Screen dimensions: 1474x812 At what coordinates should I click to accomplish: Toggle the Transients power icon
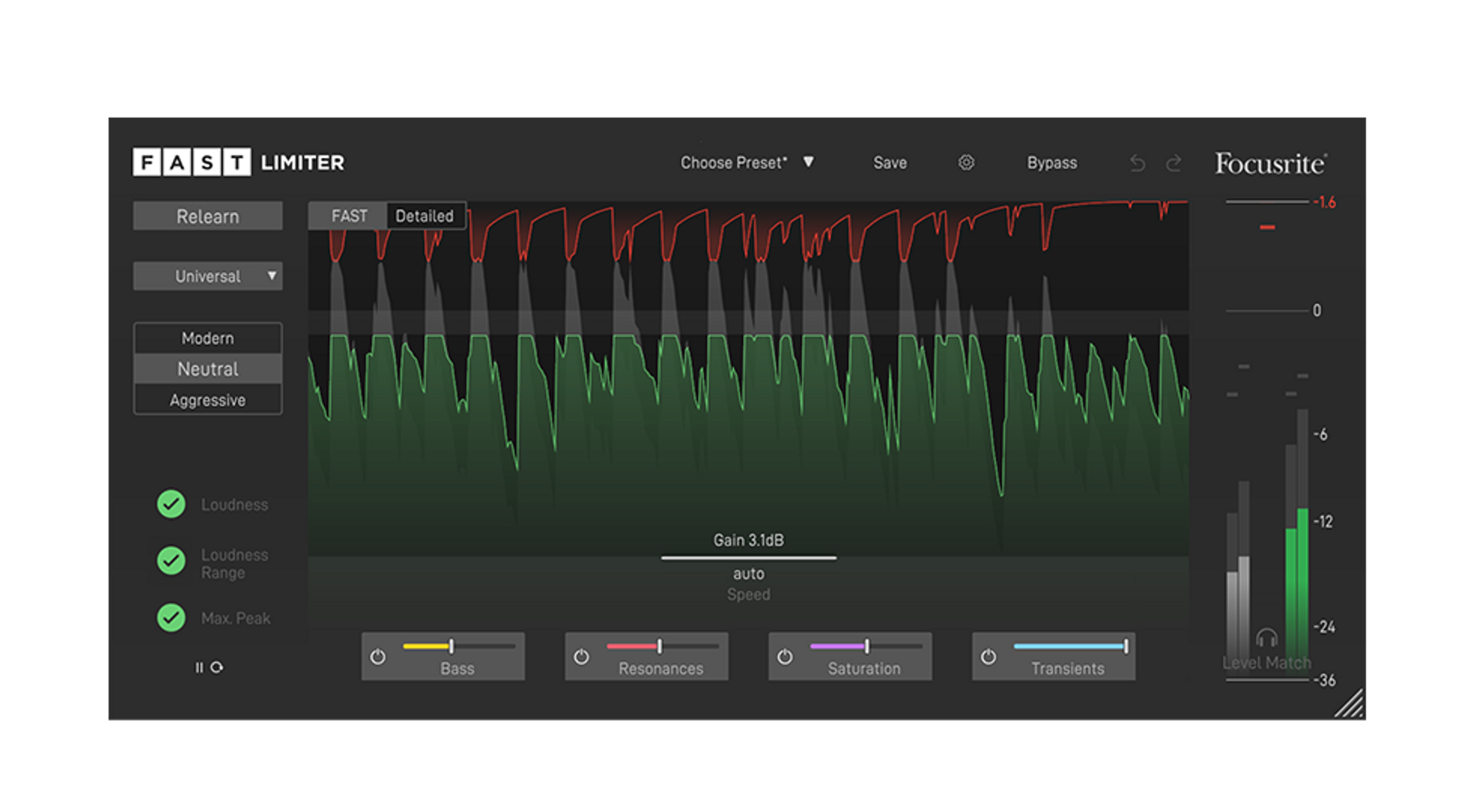pos(987,656)
